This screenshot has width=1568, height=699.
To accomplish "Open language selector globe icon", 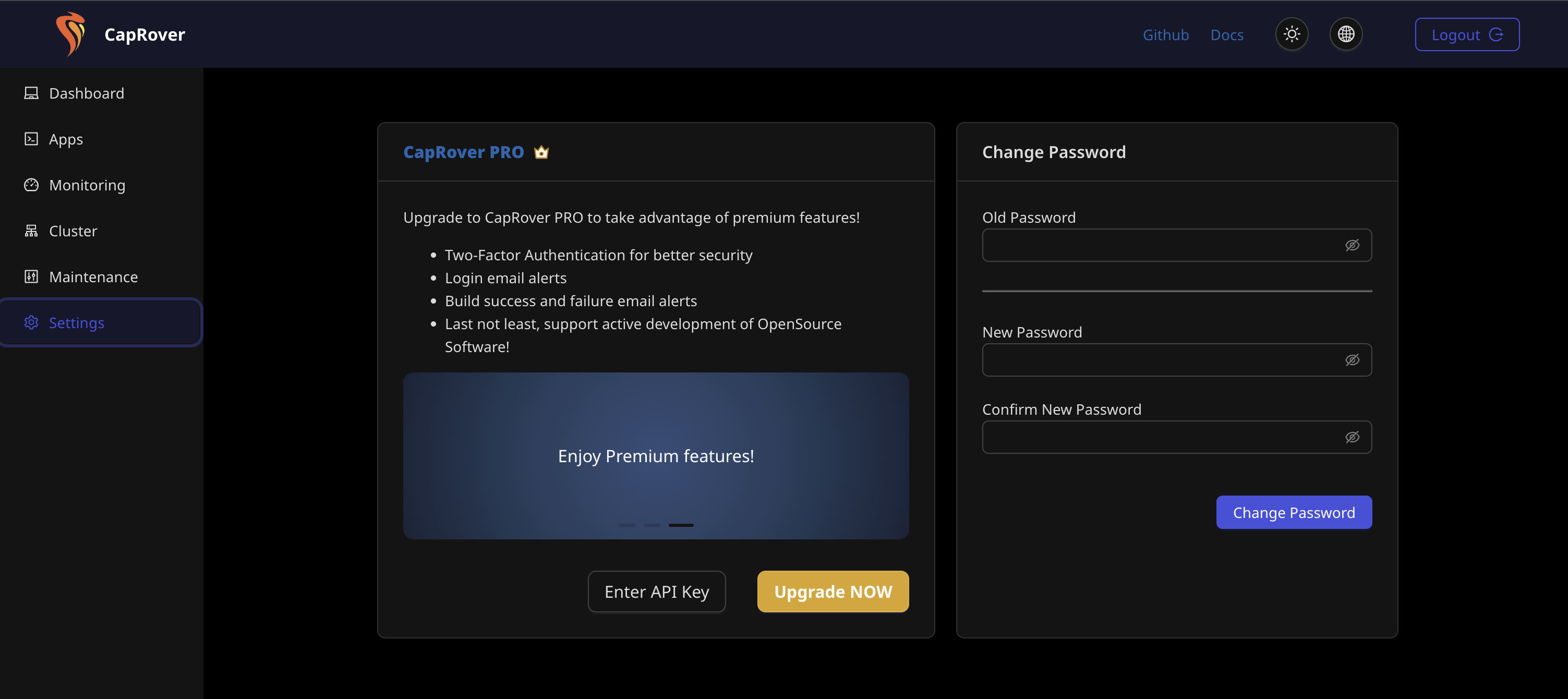I will pyautogui.click(x=1346, y=34).
